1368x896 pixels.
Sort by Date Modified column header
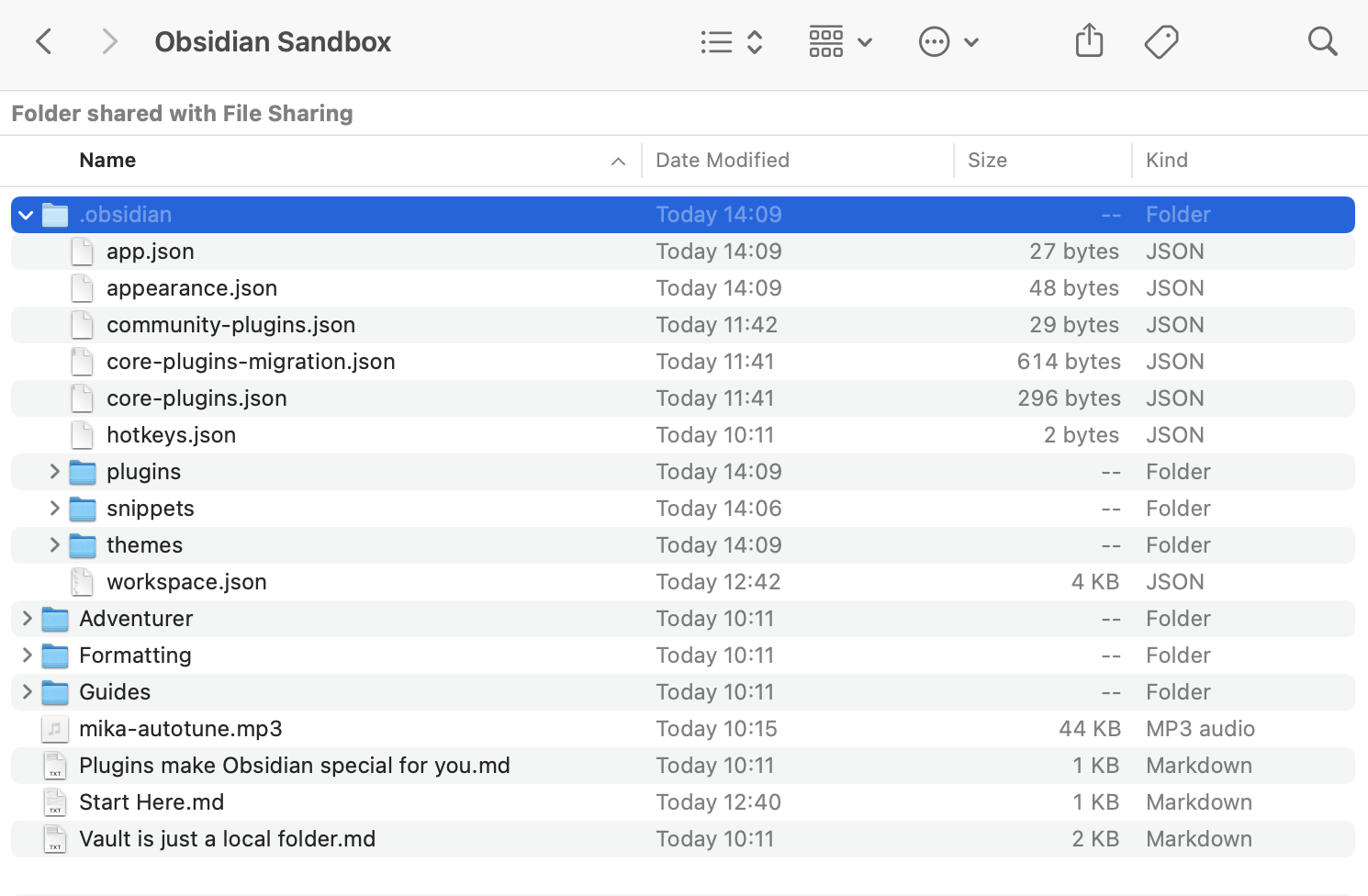[723, 161]
